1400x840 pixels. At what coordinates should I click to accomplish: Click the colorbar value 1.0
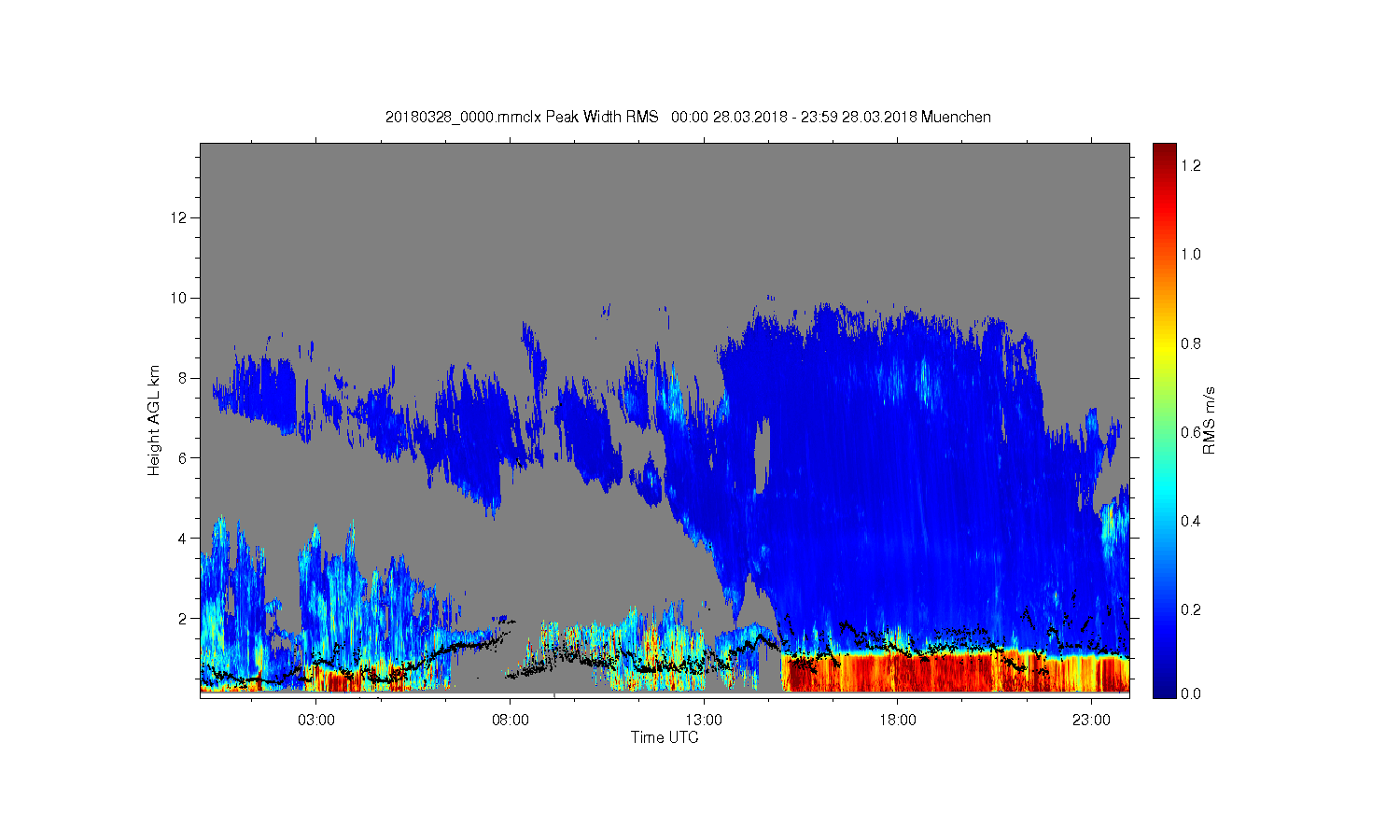click(1191, 254)
